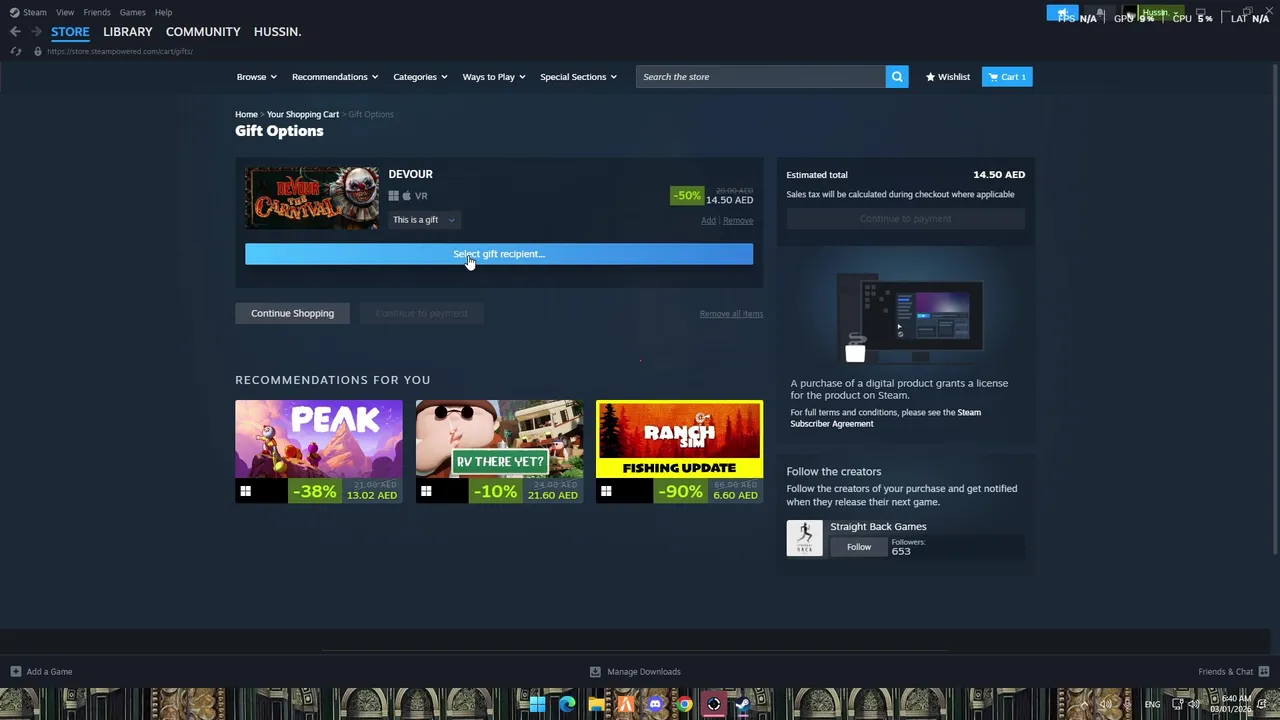1280x720 pixels.
Task: Go forward with the forward arrow
Action: coord(35,32)
